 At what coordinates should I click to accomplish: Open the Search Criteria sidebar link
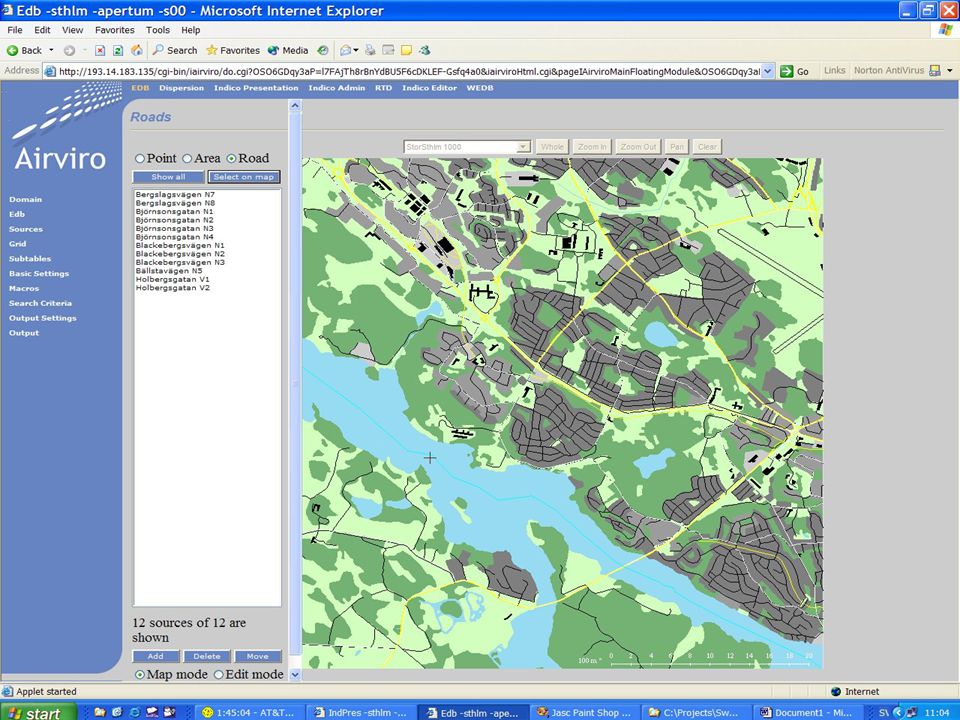click(40, 303)
